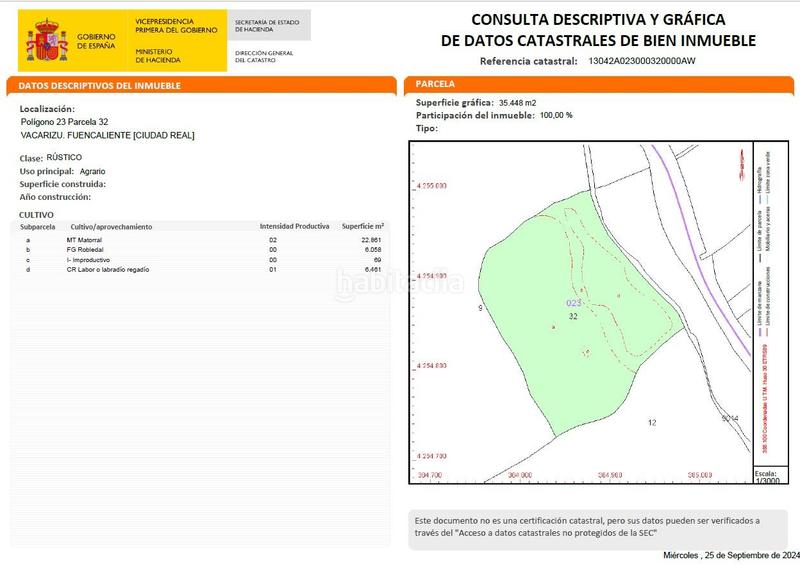Click the Intensidad Productiva column header
The image size is (800, 569).
[x=294, y=227]
